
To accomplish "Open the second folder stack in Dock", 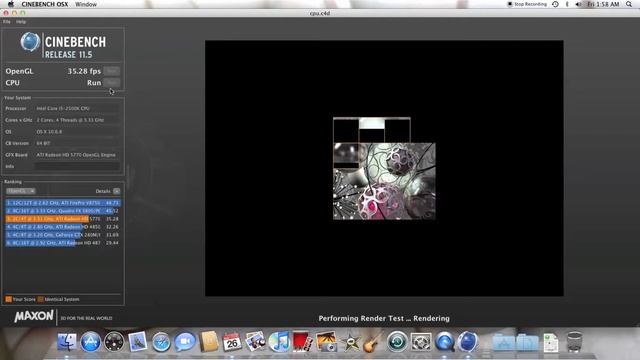I will 527,342.
